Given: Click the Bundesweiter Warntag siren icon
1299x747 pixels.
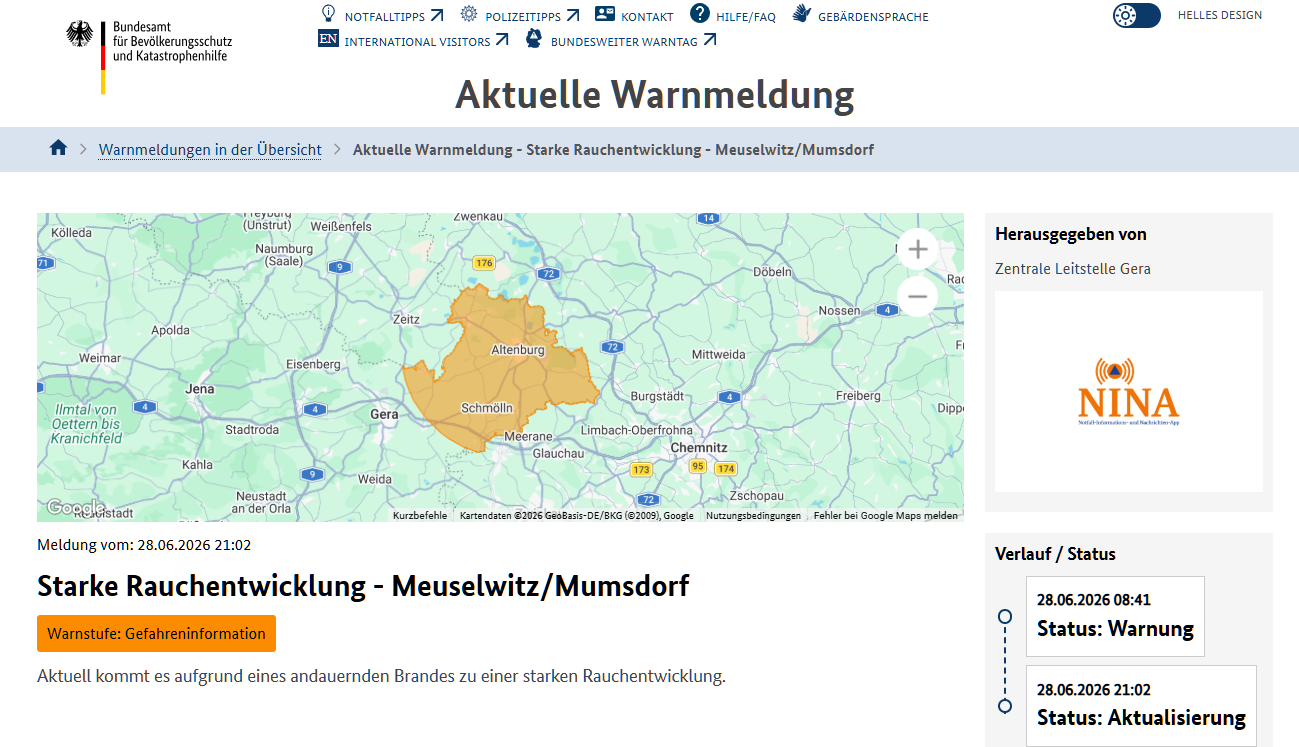Looking at the screenshot, I should coord(534,39).
